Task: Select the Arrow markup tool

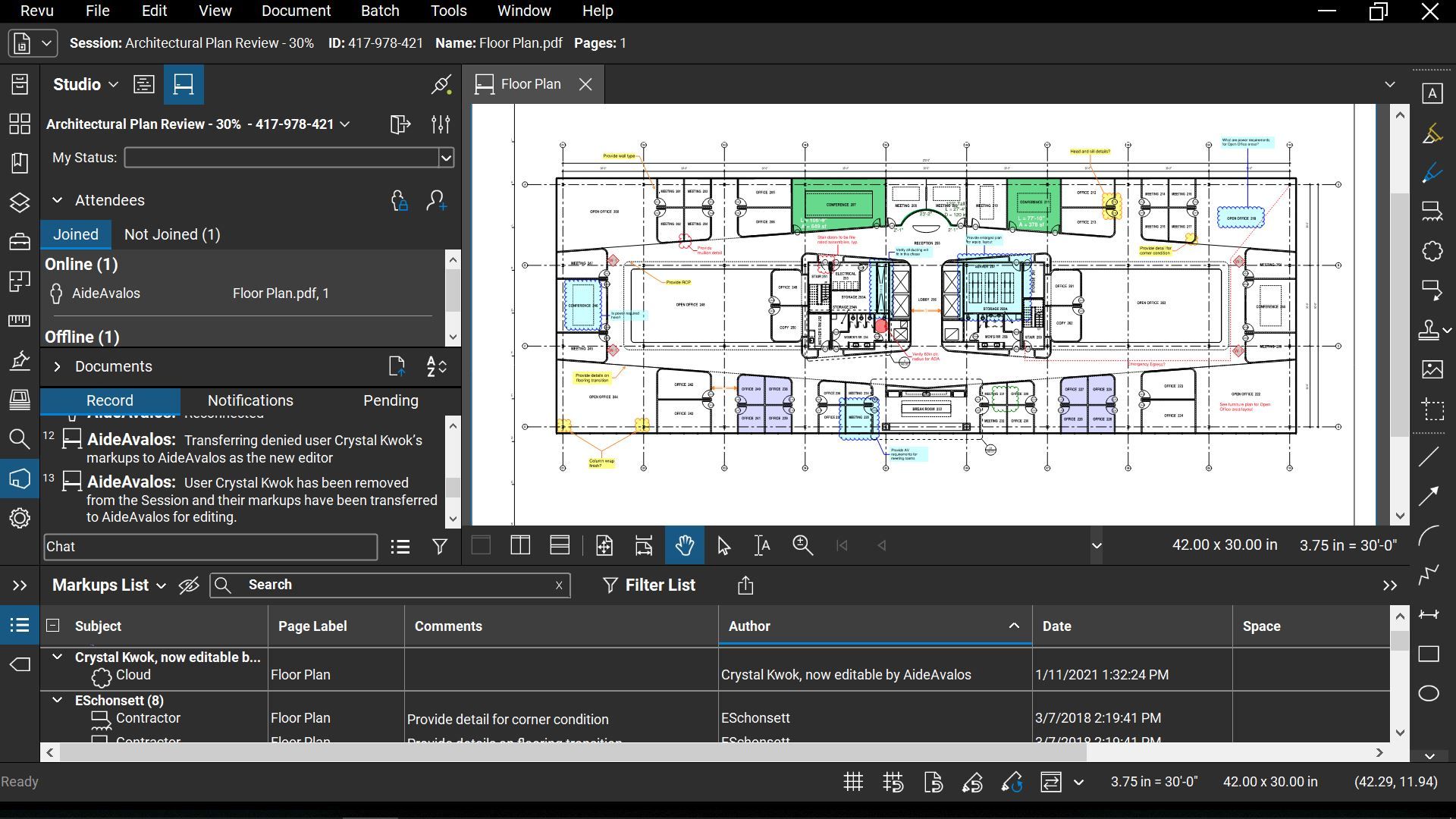Action: coord(1429,497)
